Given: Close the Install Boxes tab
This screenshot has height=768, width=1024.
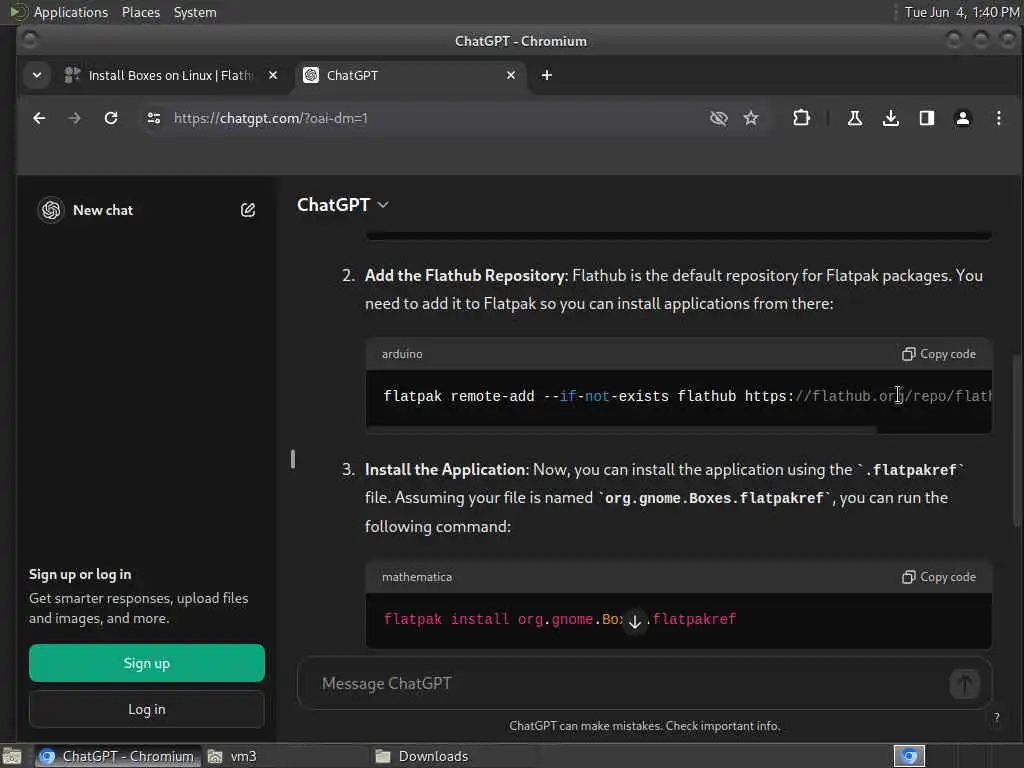Looking at the screenshot, I should pyautogui.click(x=273, y=75).
